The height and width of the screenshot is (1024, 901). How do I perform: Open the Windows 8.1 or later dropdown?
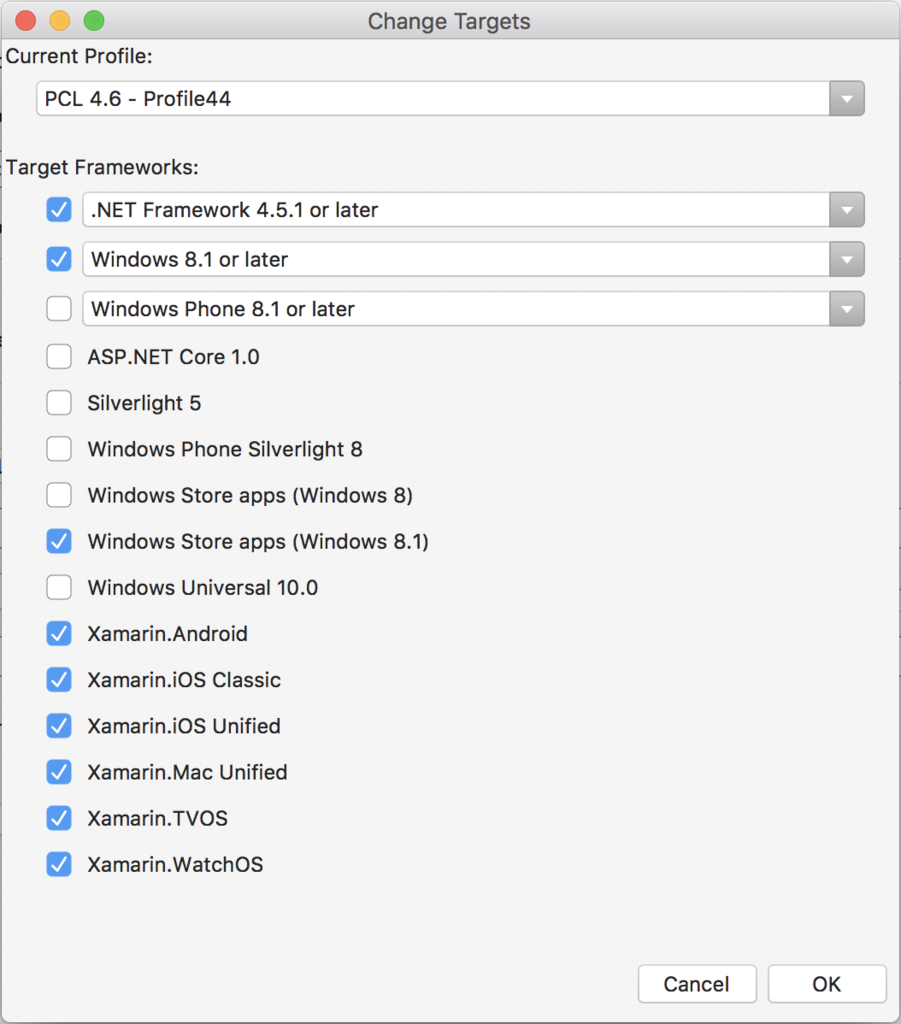(473, 259)
